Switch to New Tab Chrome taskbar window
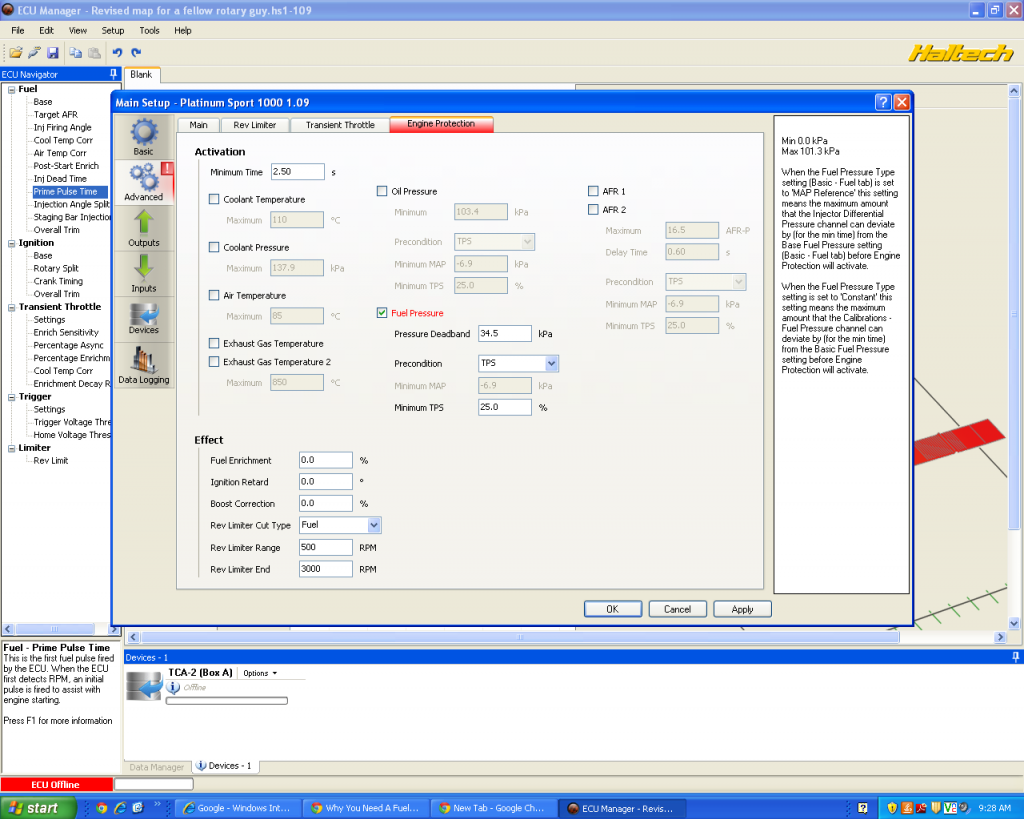Viewport: 1024px width, 819px height. click(494, 808)
